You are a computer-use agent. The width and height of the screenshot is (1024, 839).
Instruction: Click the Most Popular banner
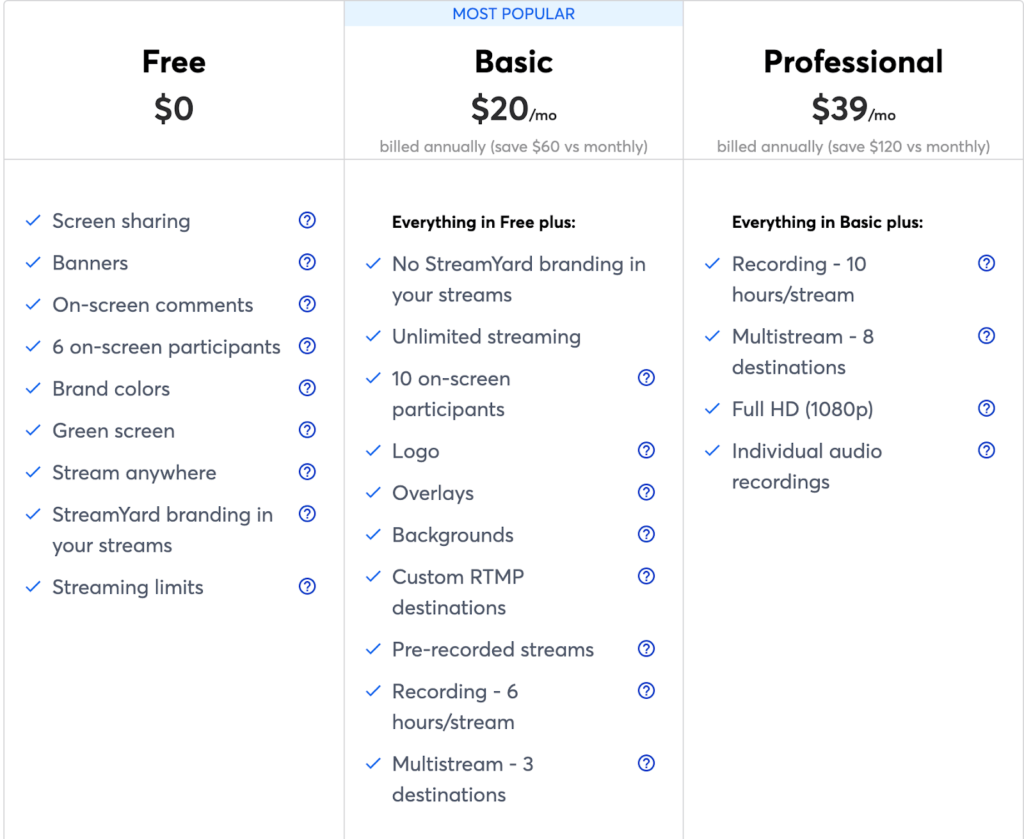[513, 14]
